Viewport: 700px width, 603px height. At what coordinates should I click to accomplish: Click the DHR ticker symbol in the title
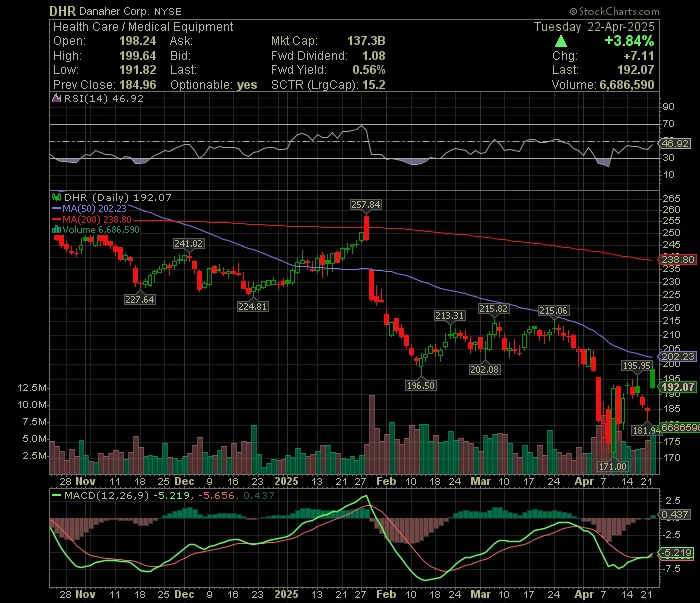[x=62, y=11]
